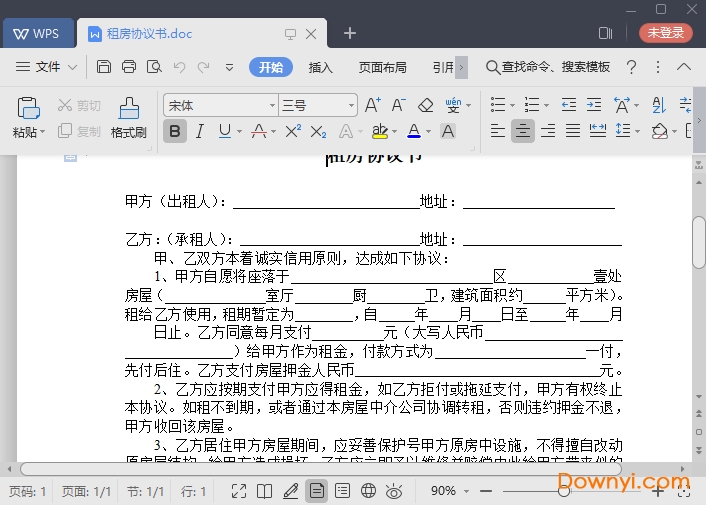Viewport: 706px width, 505px height.
Task: Open the font name 宋体 dropdown
Action: (272, 105)
